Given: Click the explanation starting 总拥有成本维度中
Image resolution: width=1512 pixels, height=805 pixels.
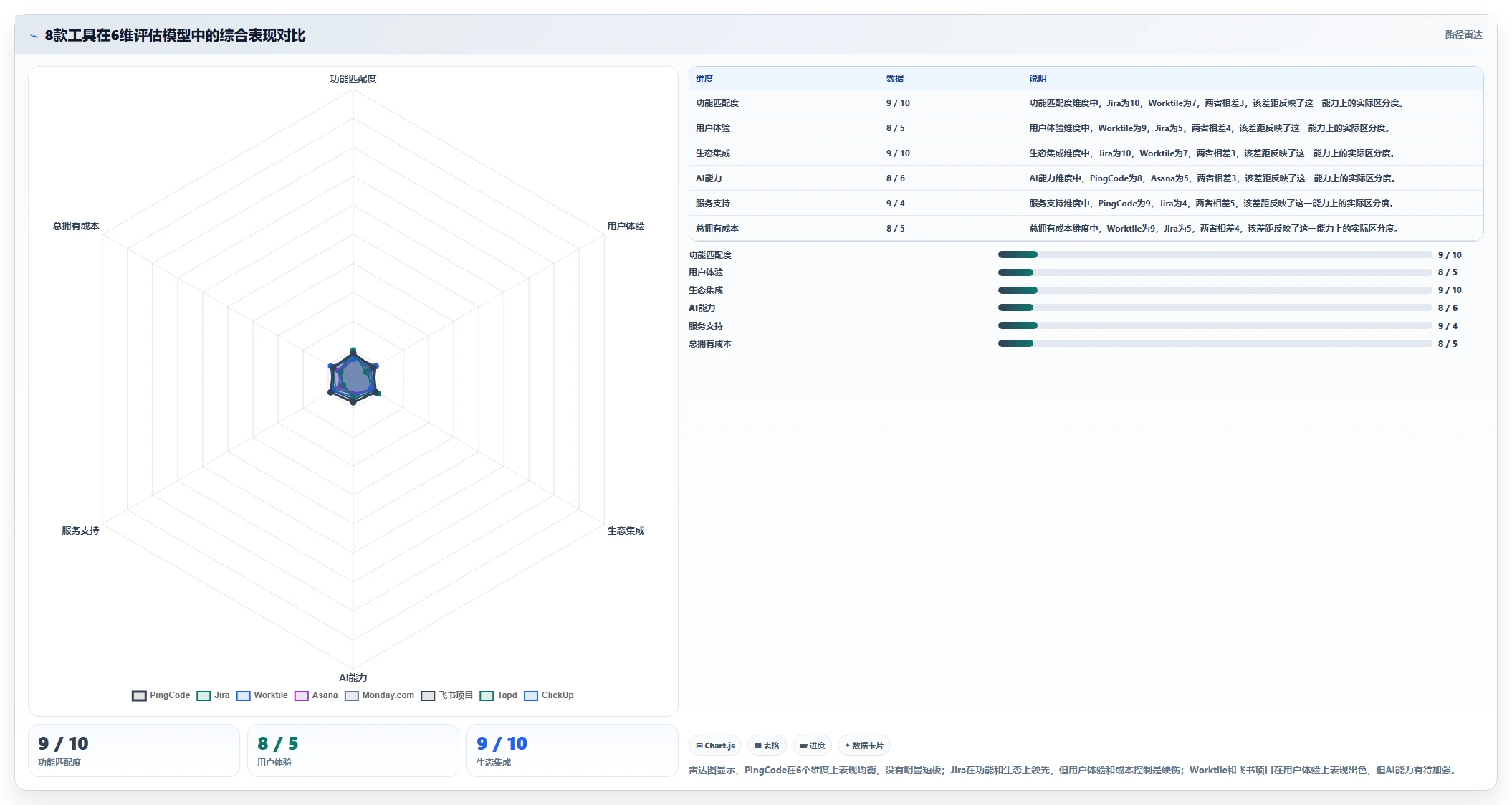Looking at the screenshot, I should click(1215, 229).
